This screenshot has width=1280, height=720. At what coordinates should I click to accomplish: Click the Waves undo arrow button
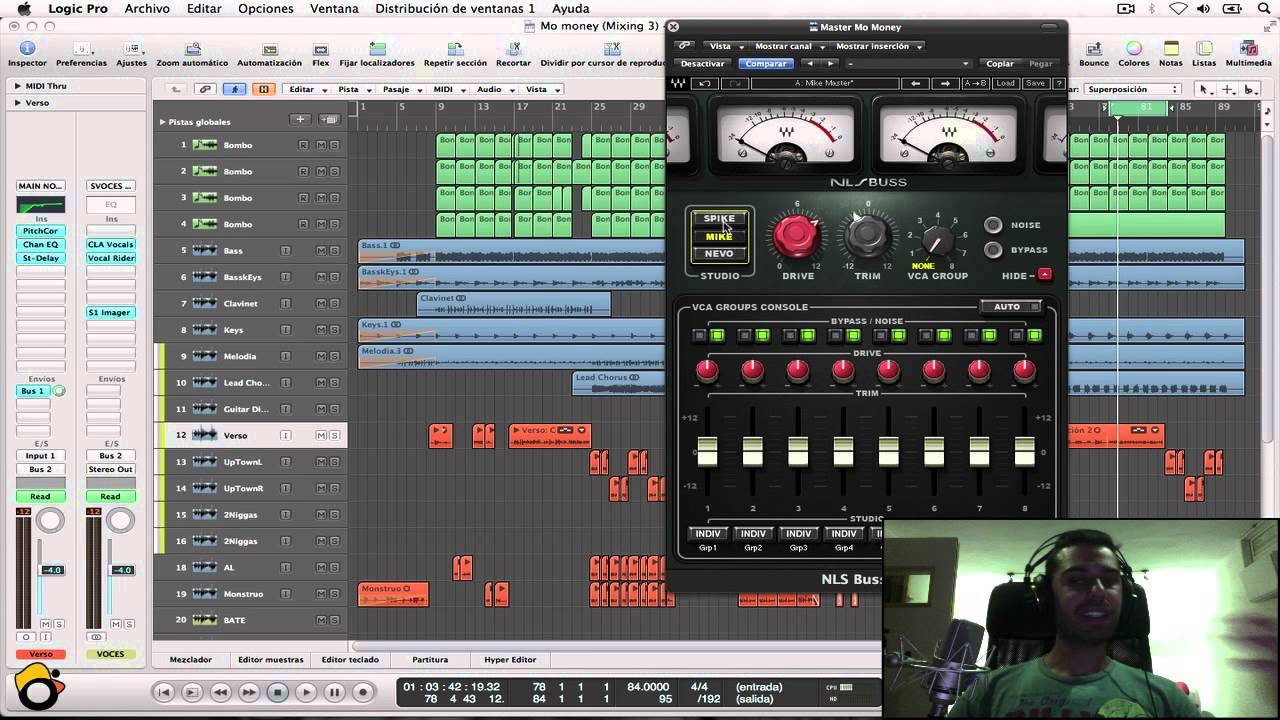705,84
